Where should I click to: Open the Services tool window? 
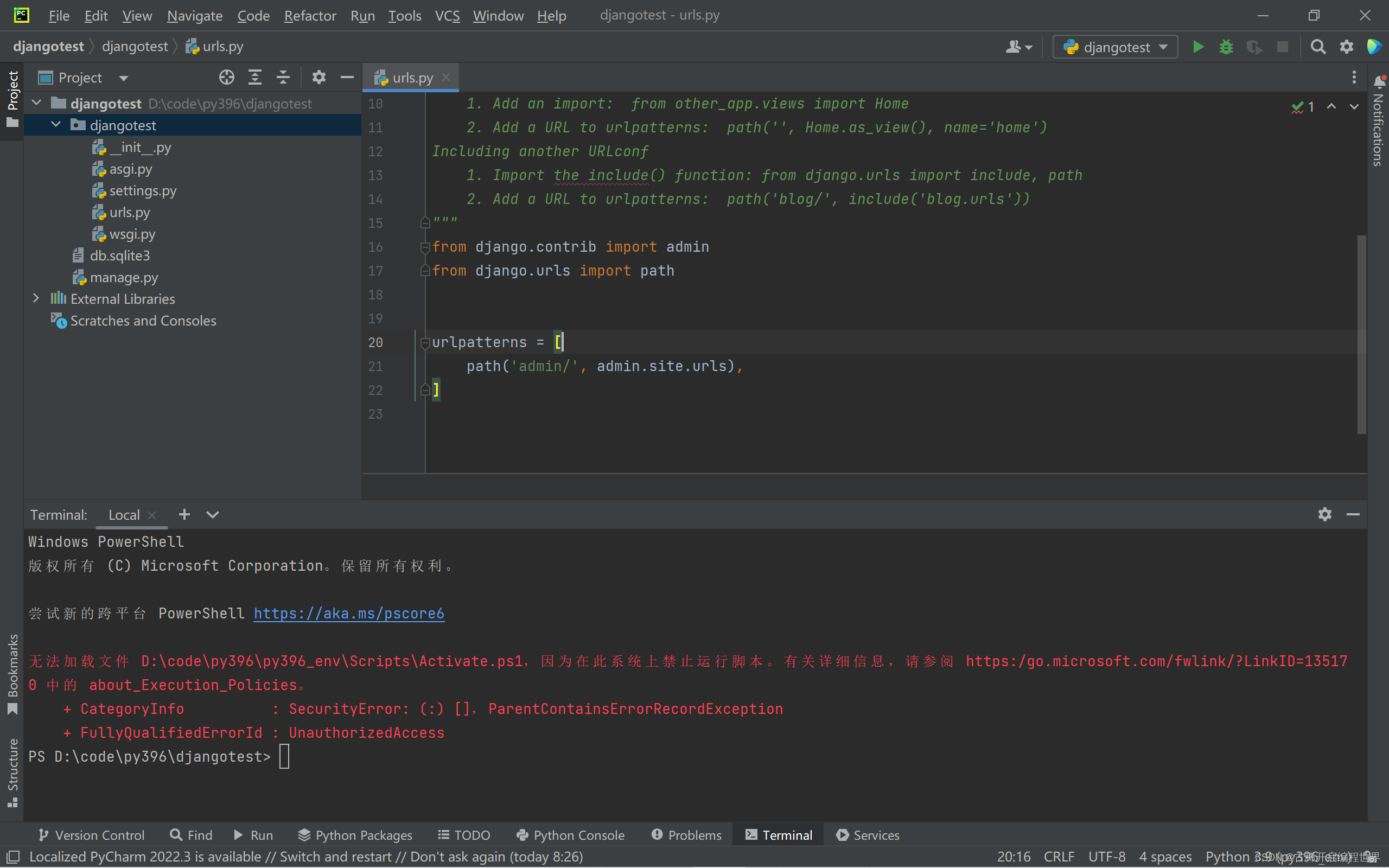pos(867,835)
